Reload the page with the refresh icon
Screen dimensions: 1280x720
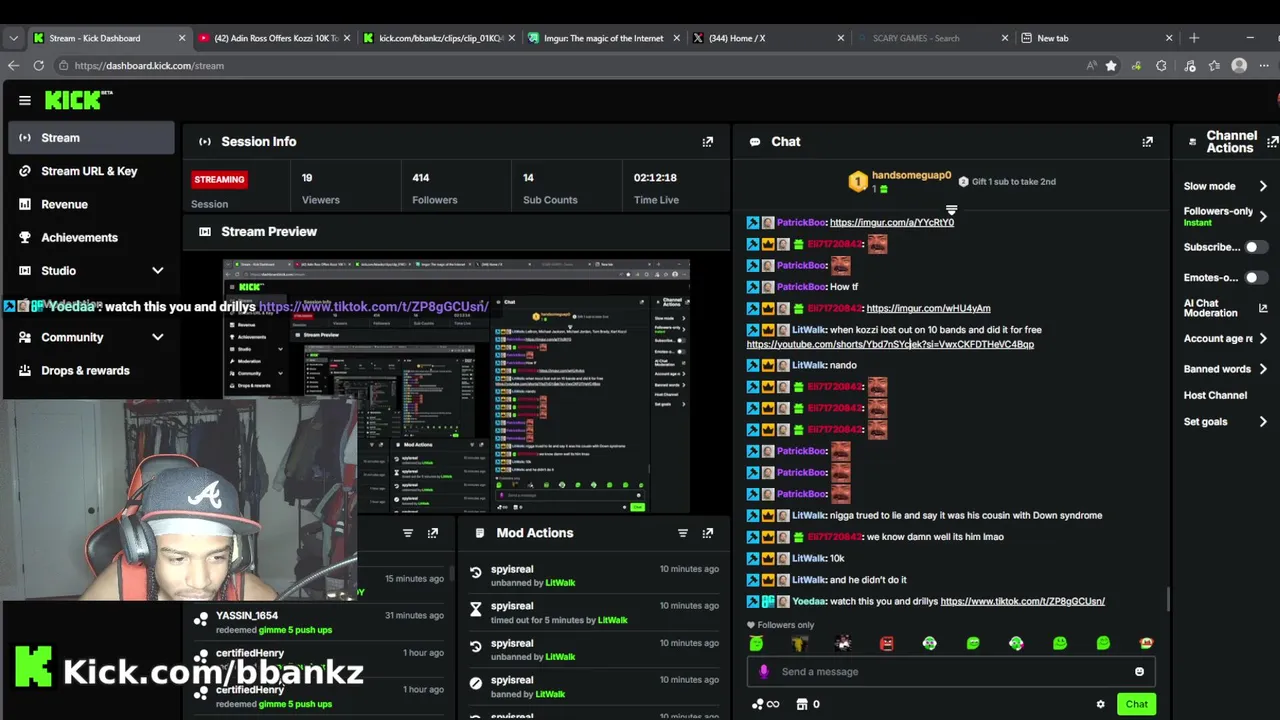(38, 65)
